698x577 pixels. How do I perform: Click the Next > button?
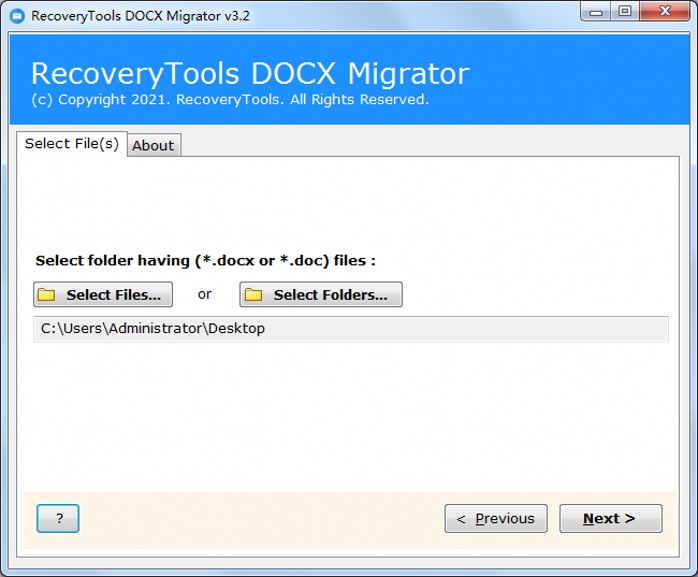point(611,518)
